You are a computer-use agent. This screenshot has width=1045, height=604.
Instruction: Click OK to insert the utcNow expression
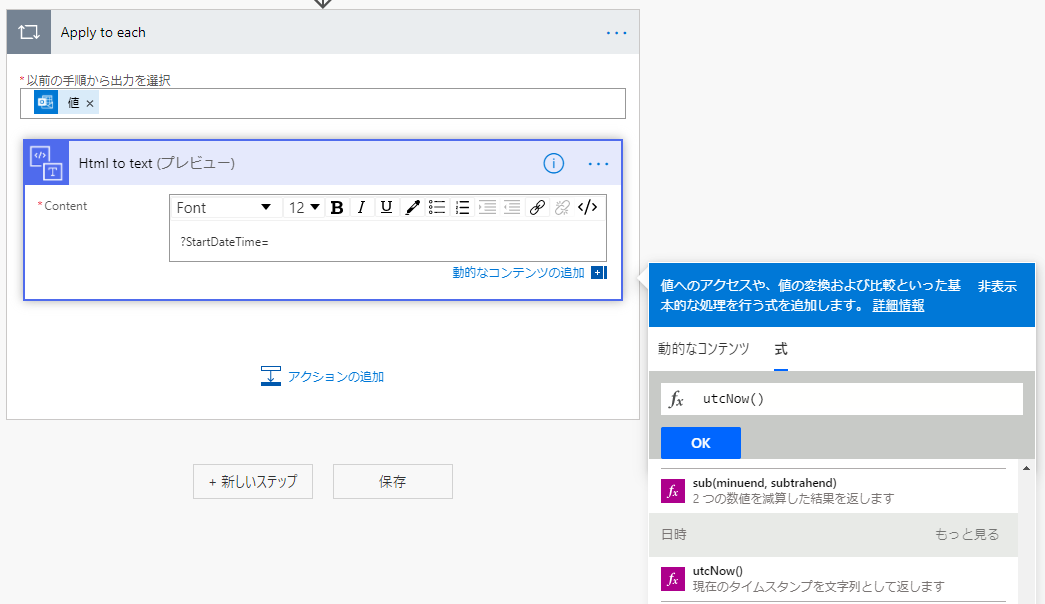pos(700,443)
